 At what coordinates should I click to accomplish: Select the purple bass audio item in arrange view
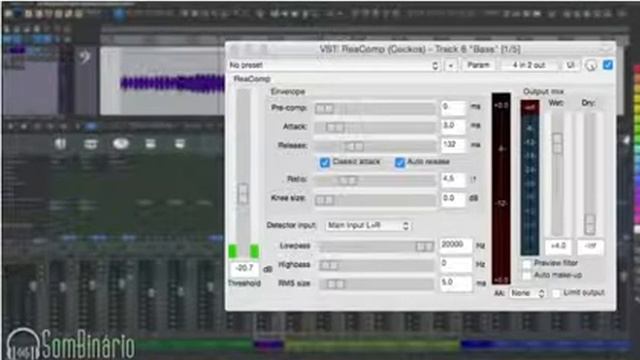coord(173,84)
